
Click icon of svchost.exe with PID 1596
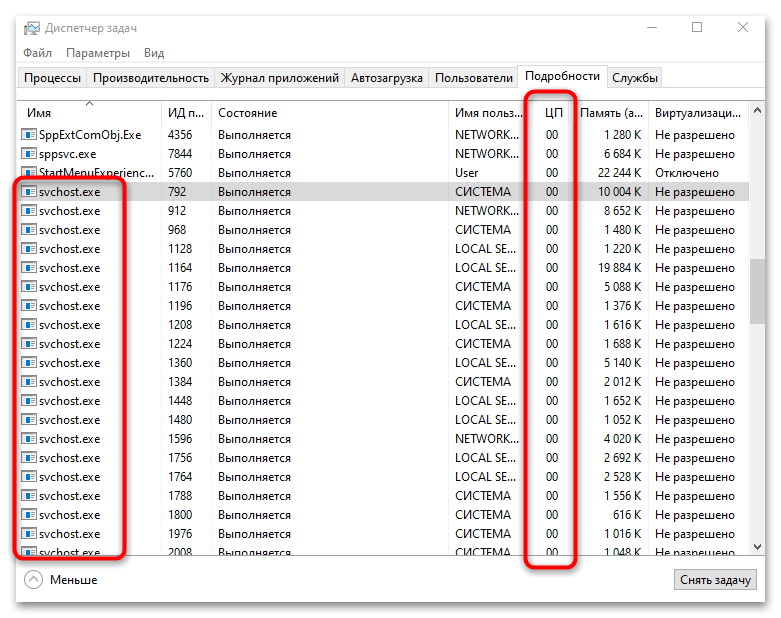tap(29, 439)
